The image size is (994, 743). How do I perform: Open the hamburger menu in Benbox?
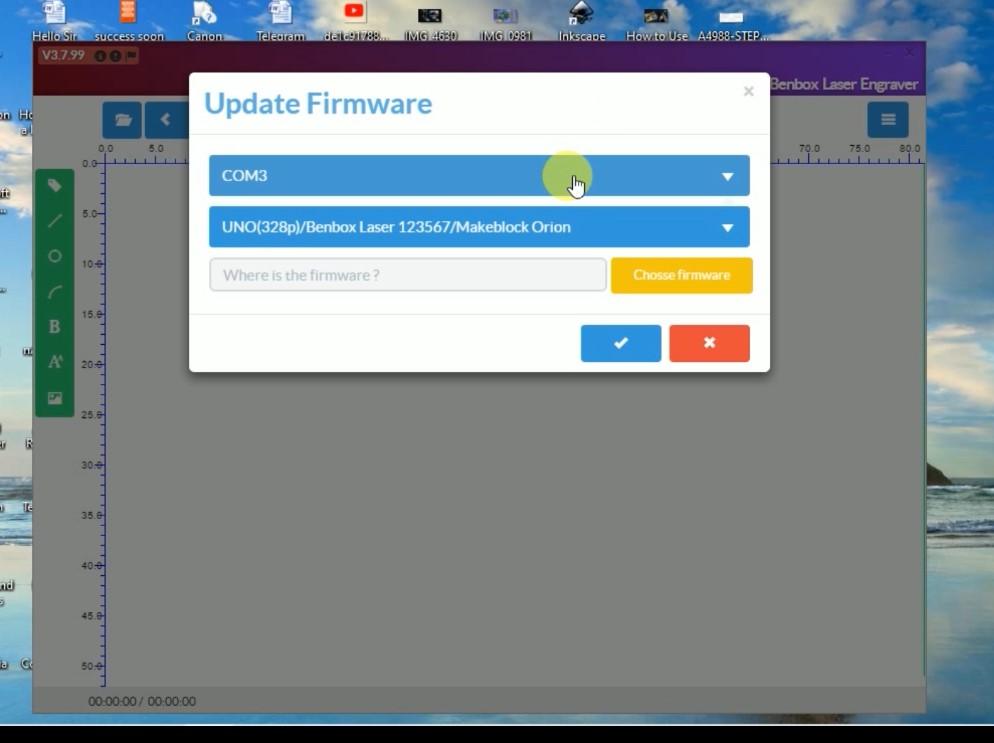[x=888, y=119]
